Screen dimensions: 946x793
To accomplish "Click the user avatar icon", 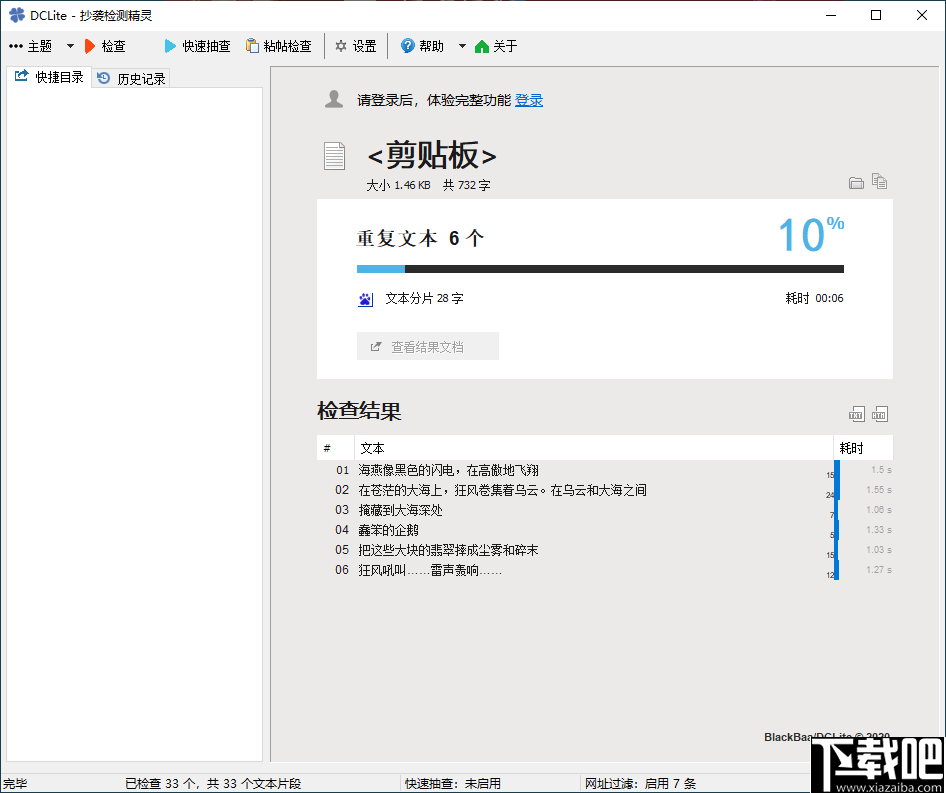I will 334,98.
